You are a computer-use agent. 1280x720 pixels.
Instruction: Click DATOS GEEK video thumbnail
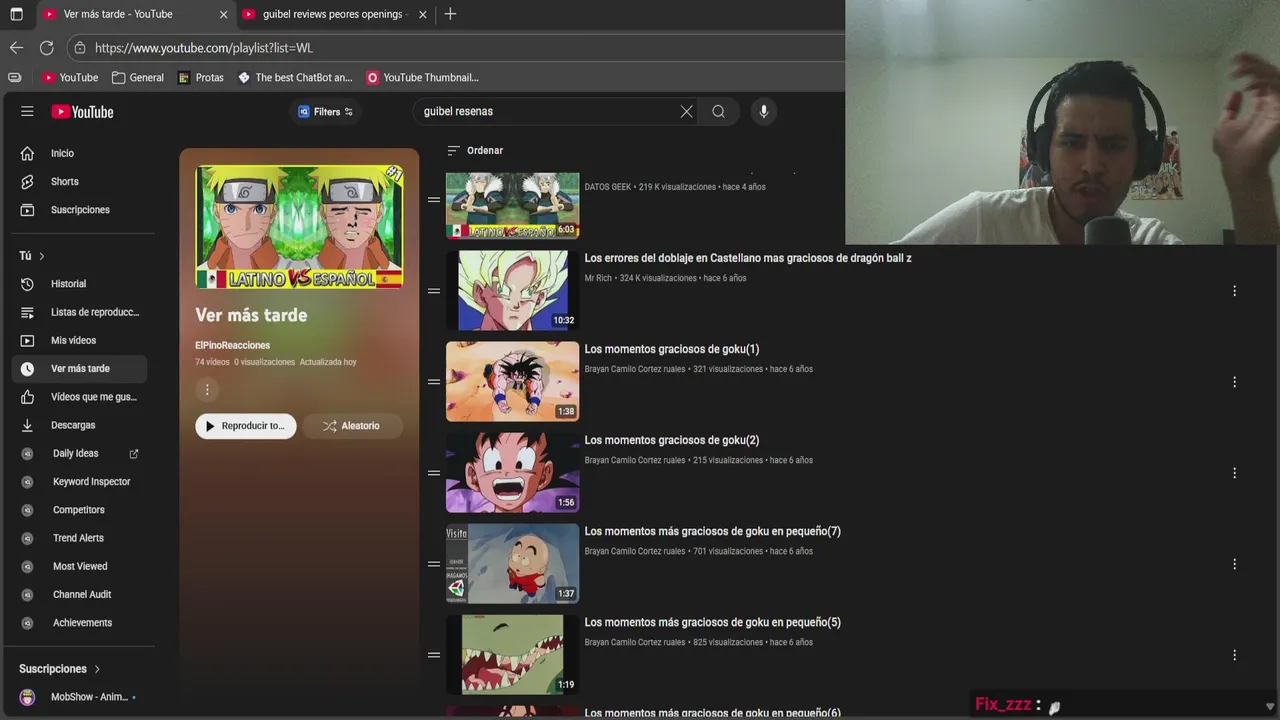point(512,205)
